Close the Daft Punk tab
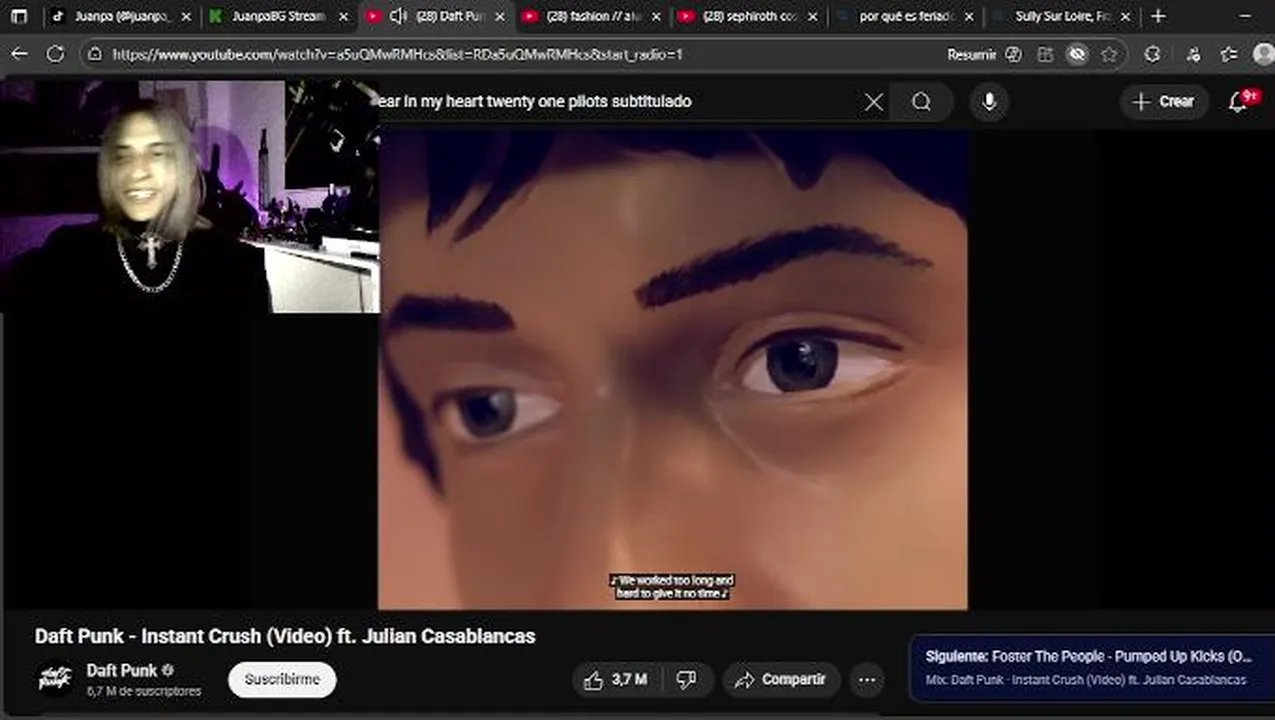This screenshot has width=1275, height=720. point(500,16)
